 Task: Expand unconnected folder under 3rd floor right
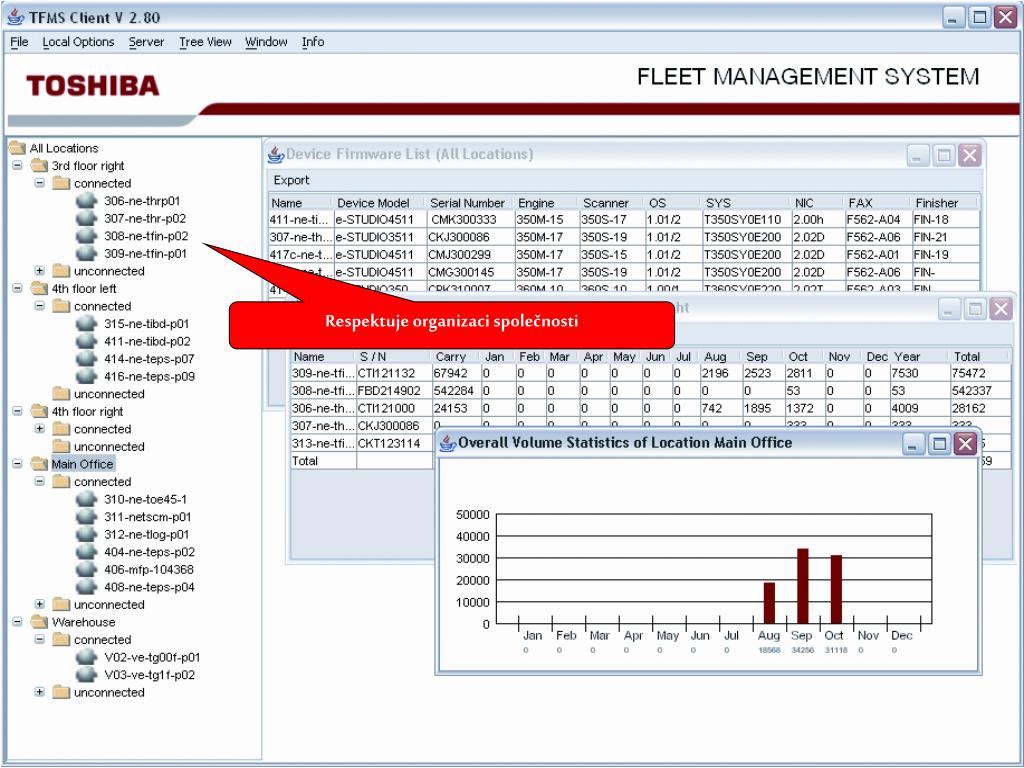tap(40, 271)
